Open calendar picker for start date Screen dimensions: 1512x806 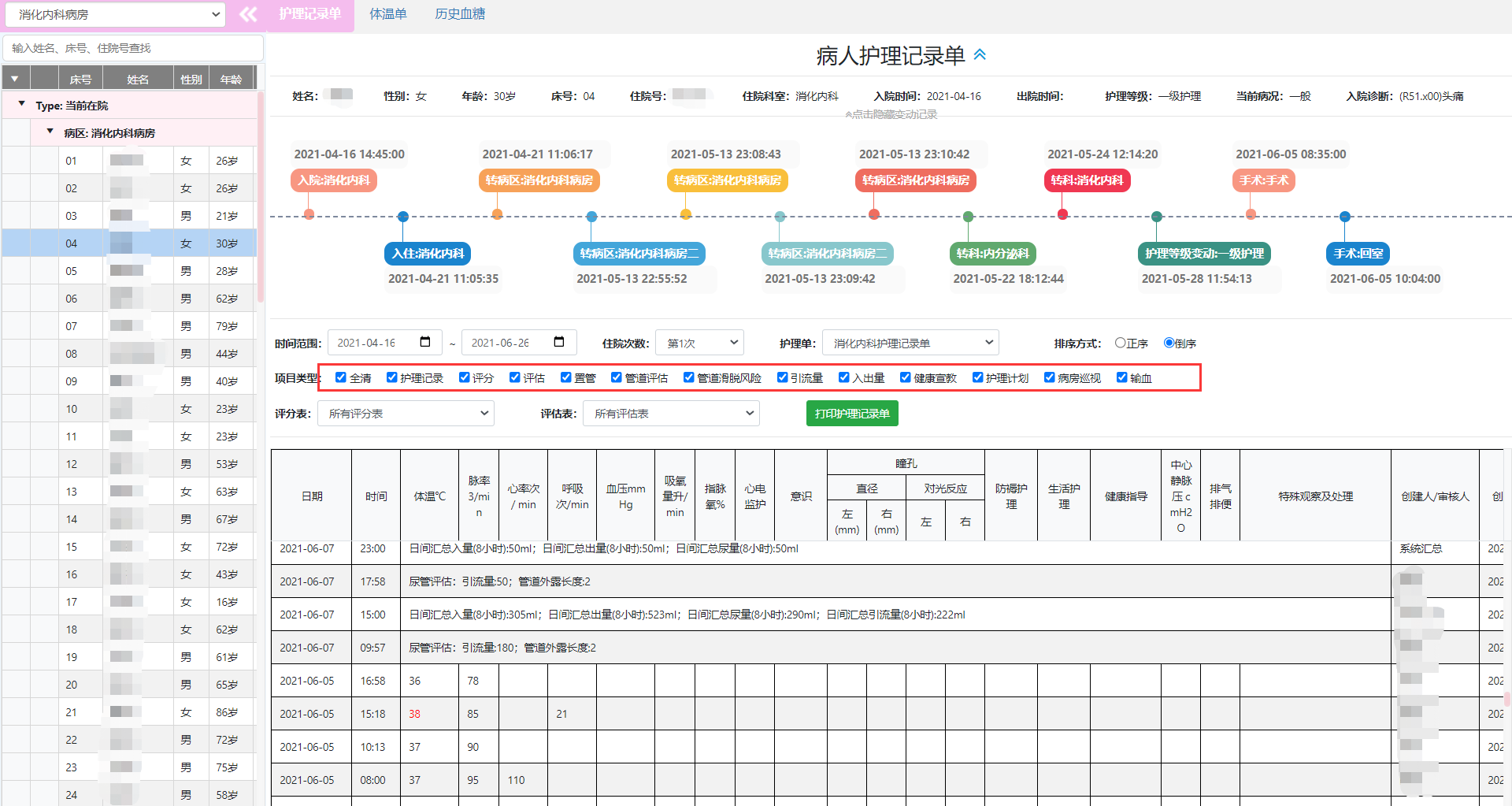click(425, 342)
